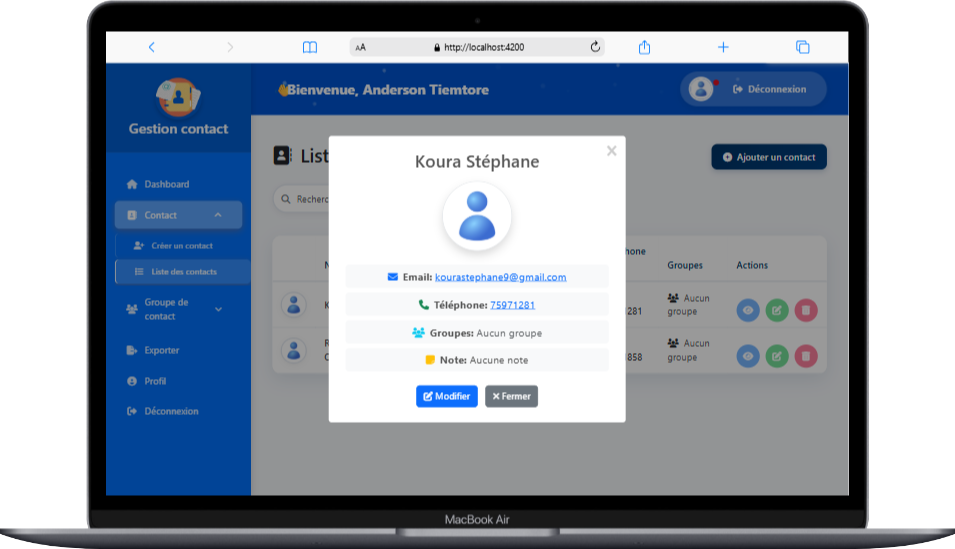Click the localhost:4200 address bar

click(x=478, y=47)
